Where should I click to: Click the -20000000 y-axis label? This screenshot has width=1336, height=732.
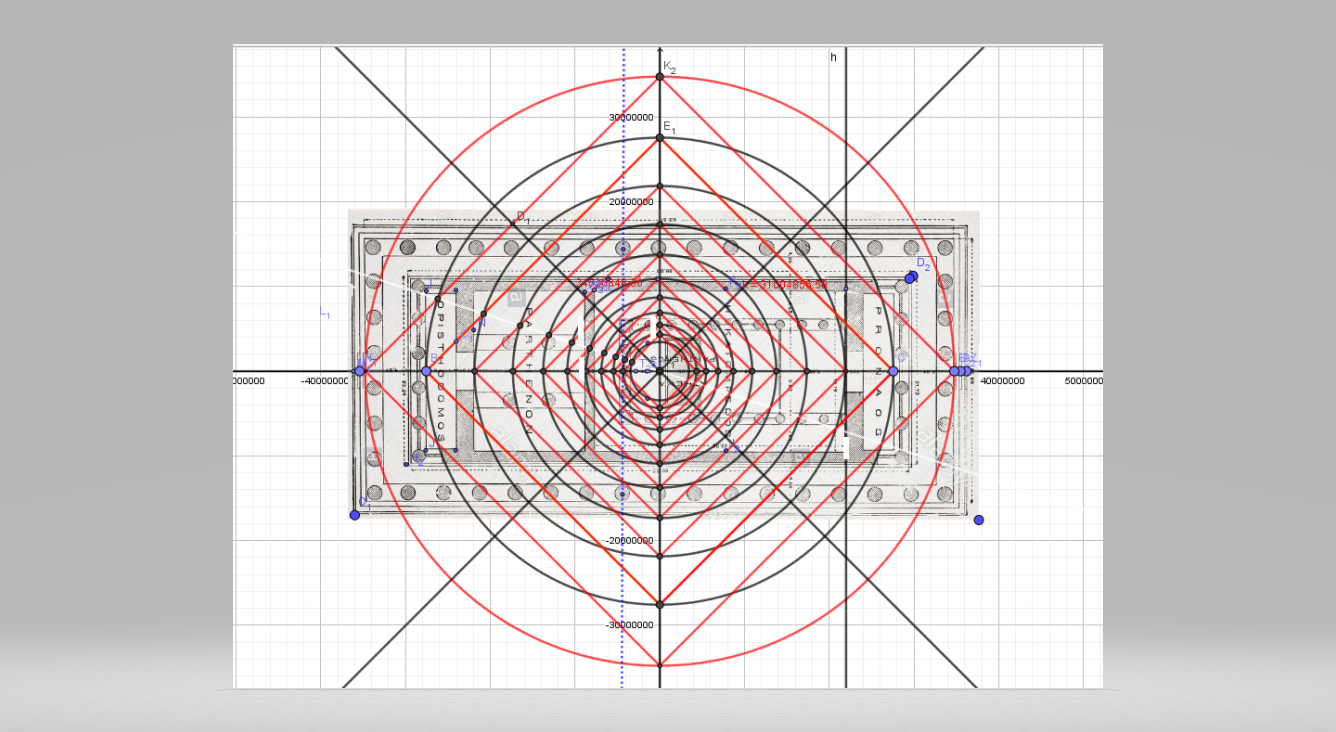629,541
